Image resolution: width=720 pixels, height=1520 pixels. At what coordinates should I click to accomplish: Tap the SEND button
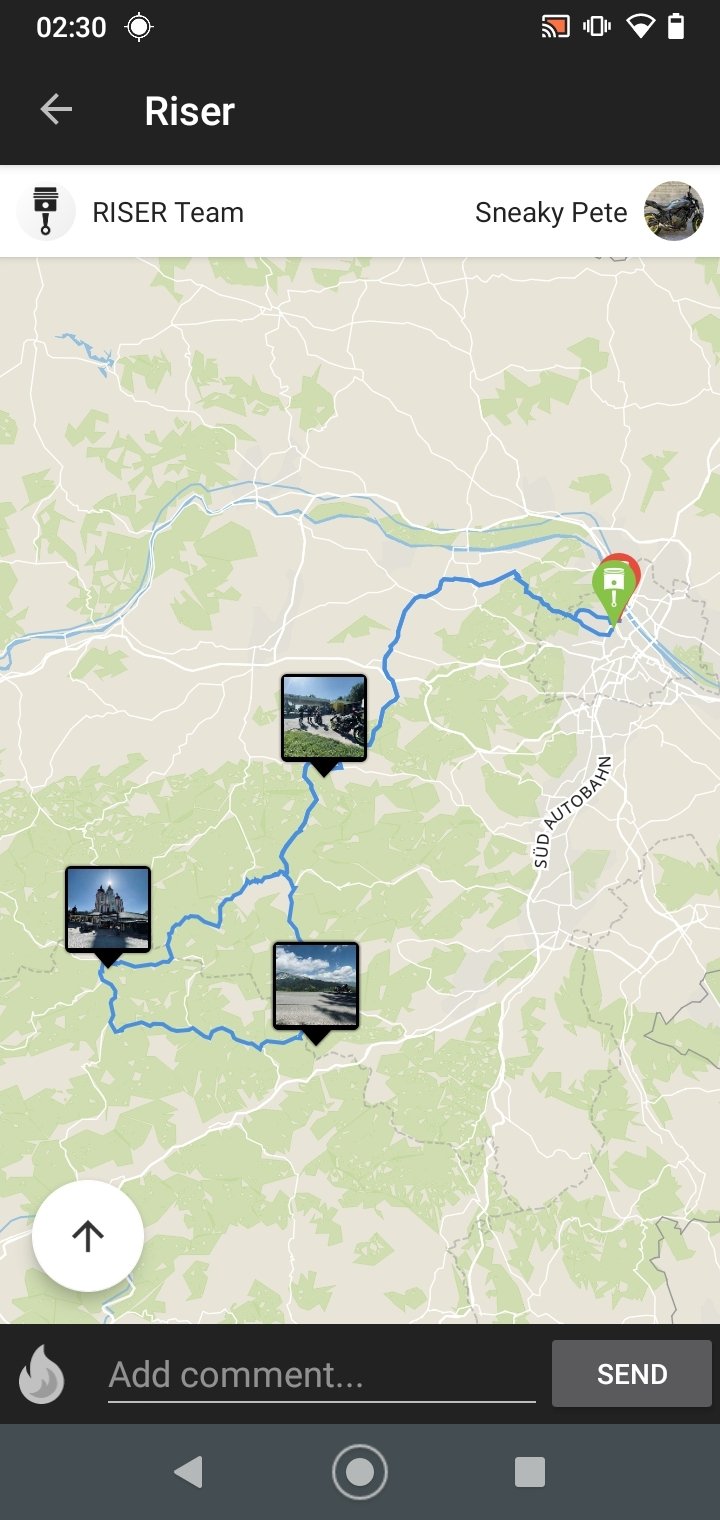pos(632,1374)
